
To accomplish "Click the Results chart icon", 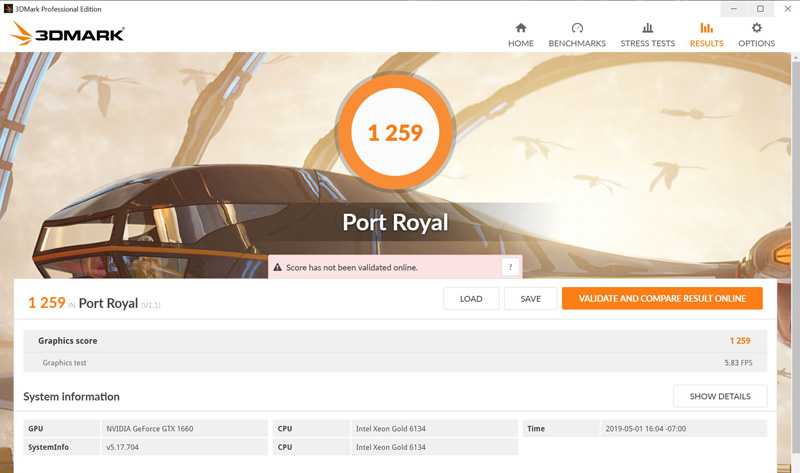I will coord(706,28).
